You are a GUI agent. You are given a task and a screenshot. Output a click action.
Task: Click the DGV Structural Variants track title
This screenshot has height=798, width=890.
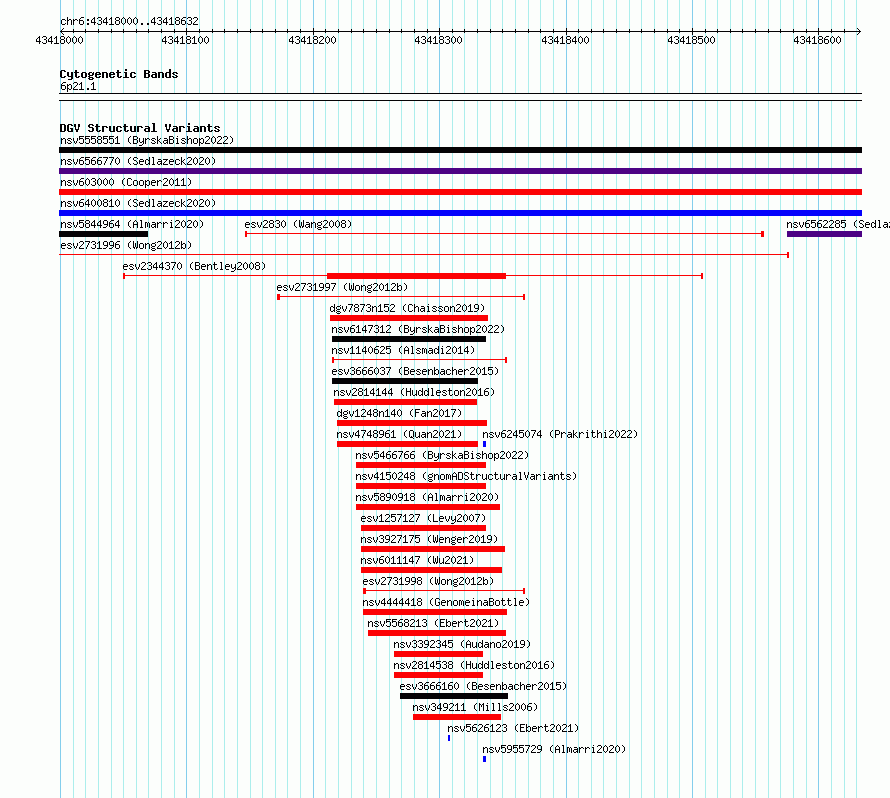click(x=140, y=128)
